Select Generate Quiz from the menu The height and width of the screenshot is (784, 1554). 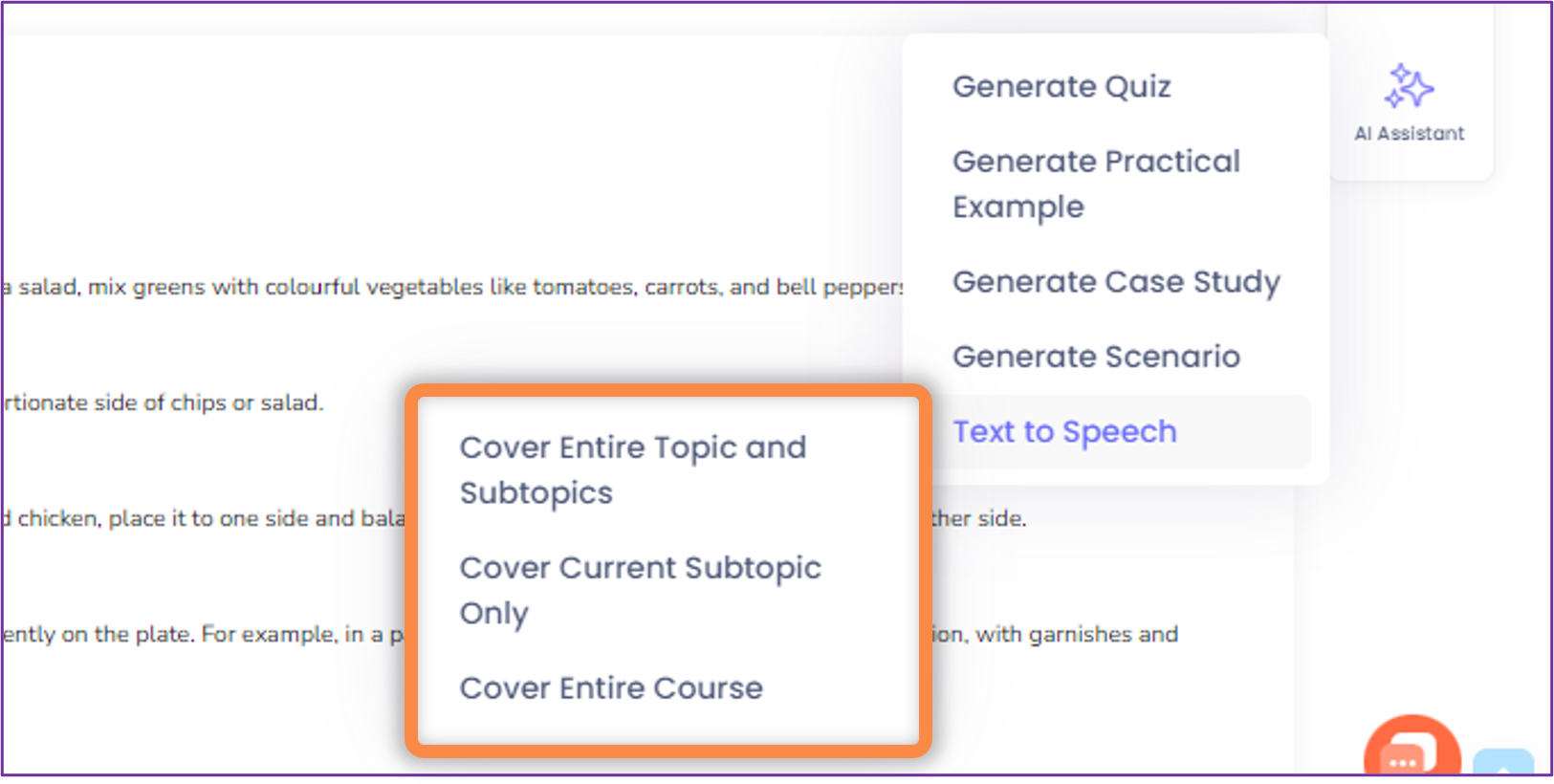pos(1062,87)
